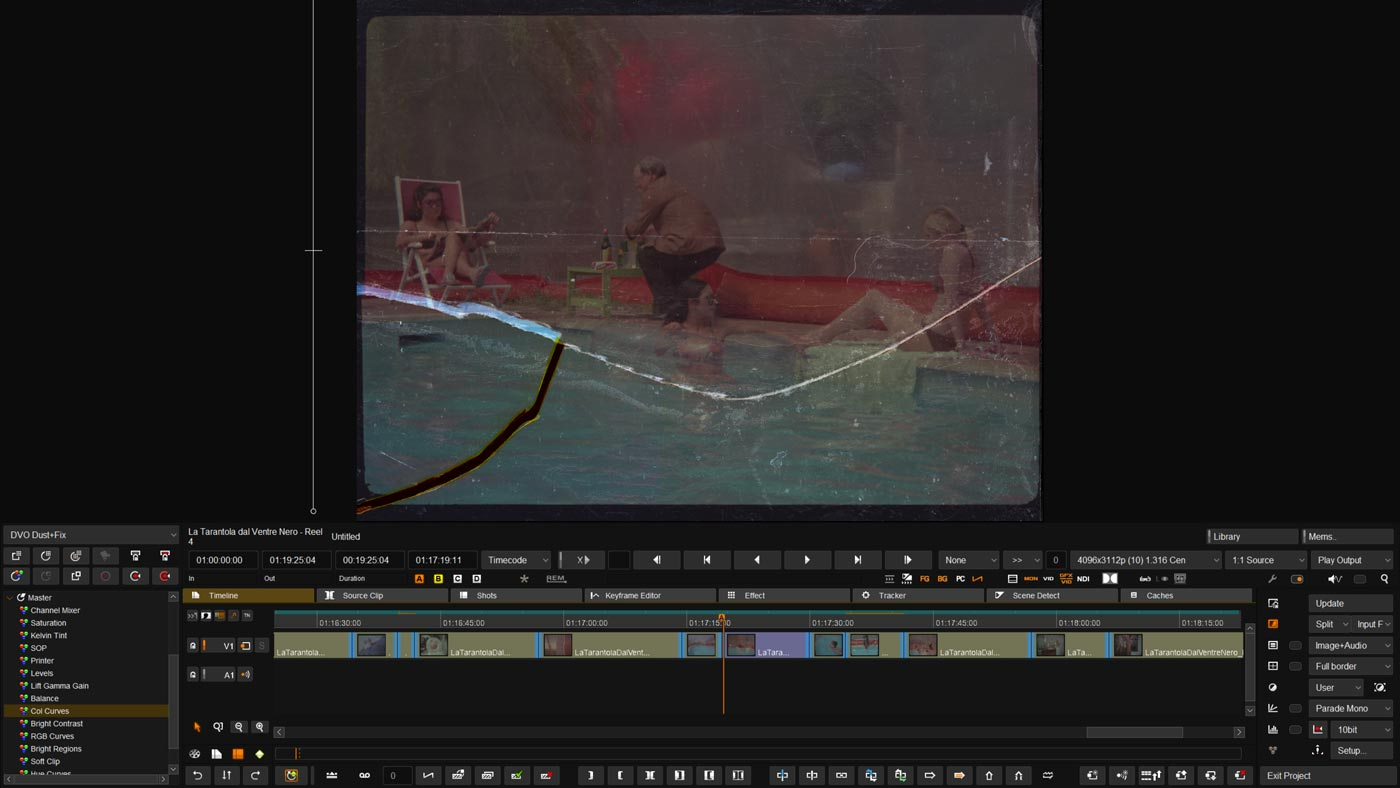Image resolution: width=1400 pixels, height=788 pixels.
Task: Open the DVO Dust+Fix dropdown
Action: pos(90,535)
